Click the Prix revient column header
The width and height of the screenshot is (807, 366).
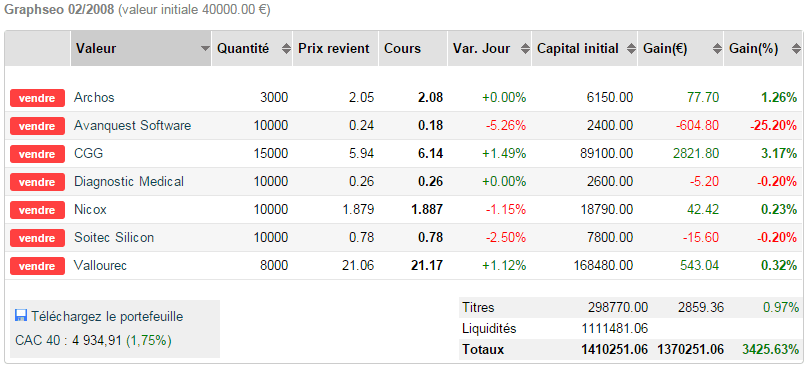[335, 49]
